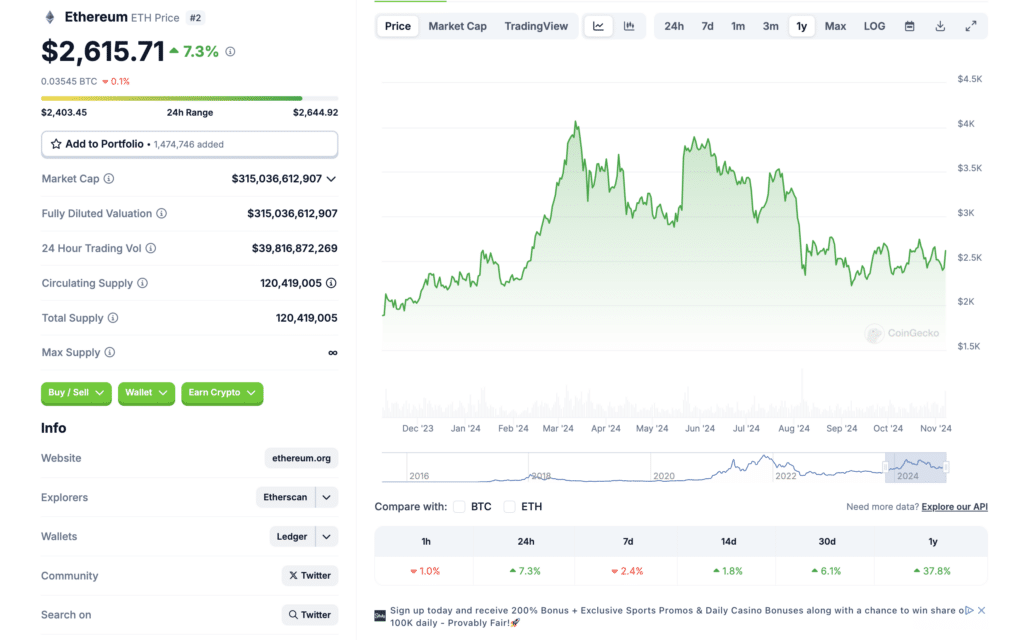Download chart data icon
1024x640 pixels.
[940, 26]
